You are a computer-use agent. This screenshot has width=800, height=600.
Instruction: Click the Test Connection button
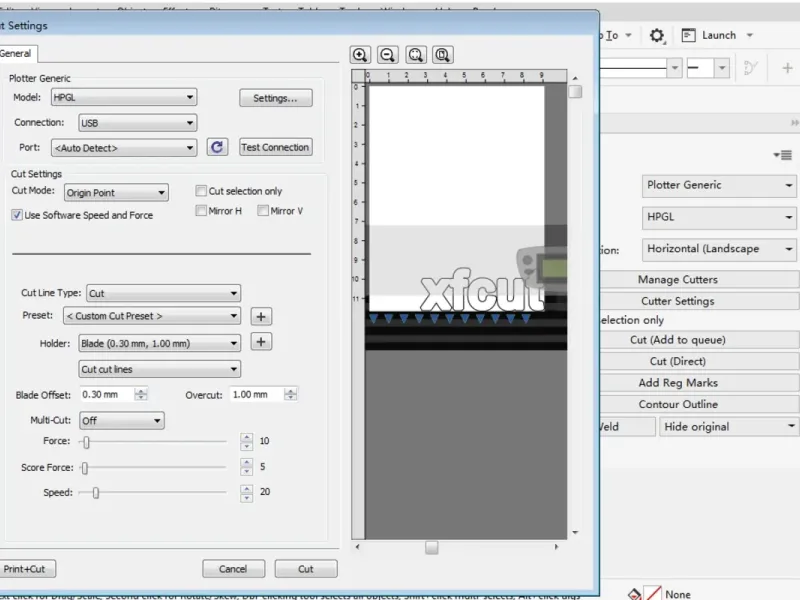(275, 147)
